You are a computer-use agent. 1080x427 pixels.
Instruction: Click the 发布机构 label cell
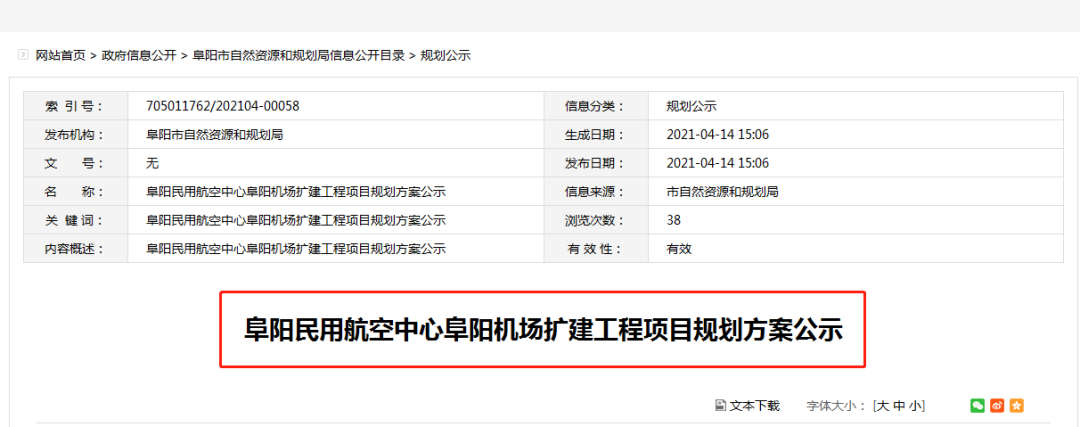76,135
